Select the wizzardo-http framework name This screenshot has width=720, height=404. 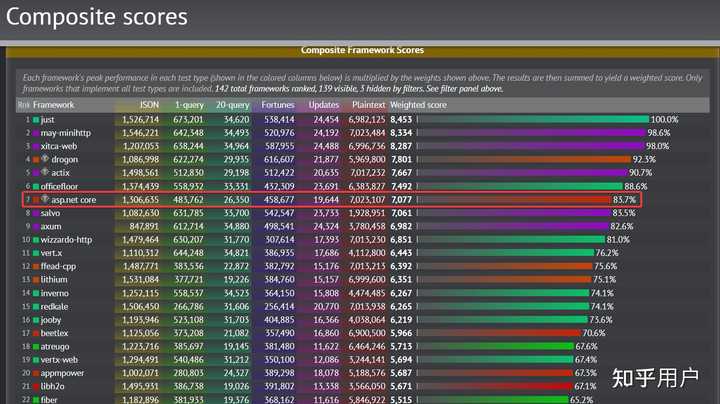click(66, 240)
